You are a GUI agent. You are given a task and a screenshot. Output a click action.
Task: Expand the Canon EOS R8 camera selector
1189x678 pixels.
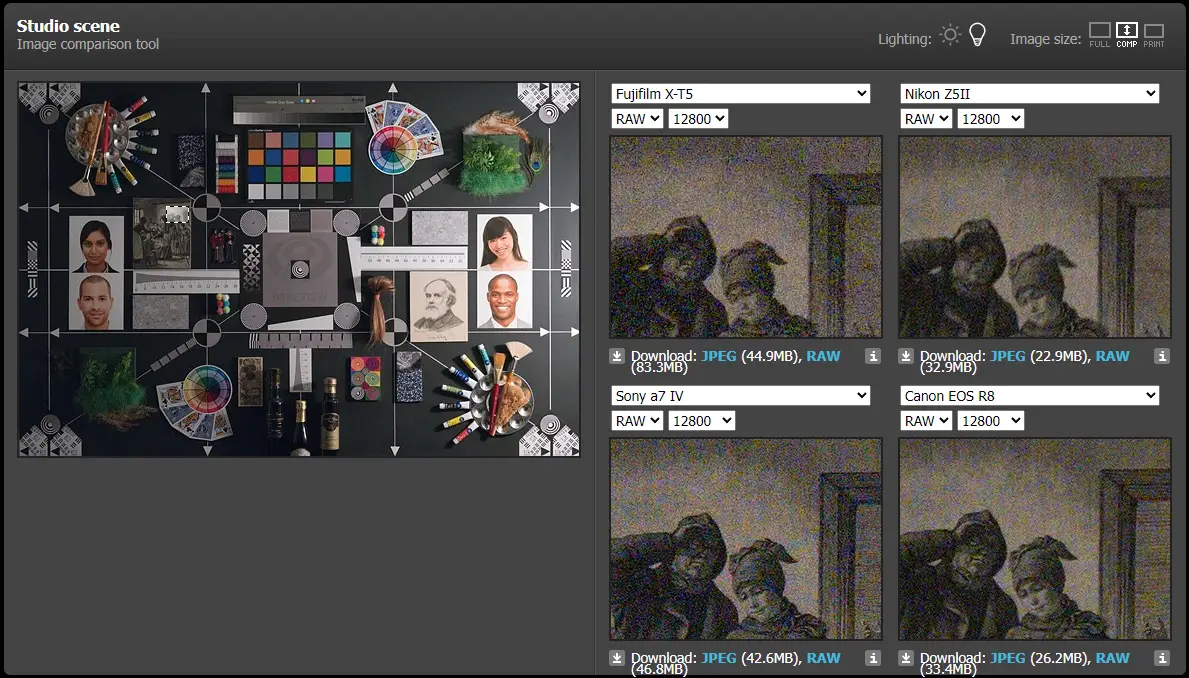(x=1029, y=396)
